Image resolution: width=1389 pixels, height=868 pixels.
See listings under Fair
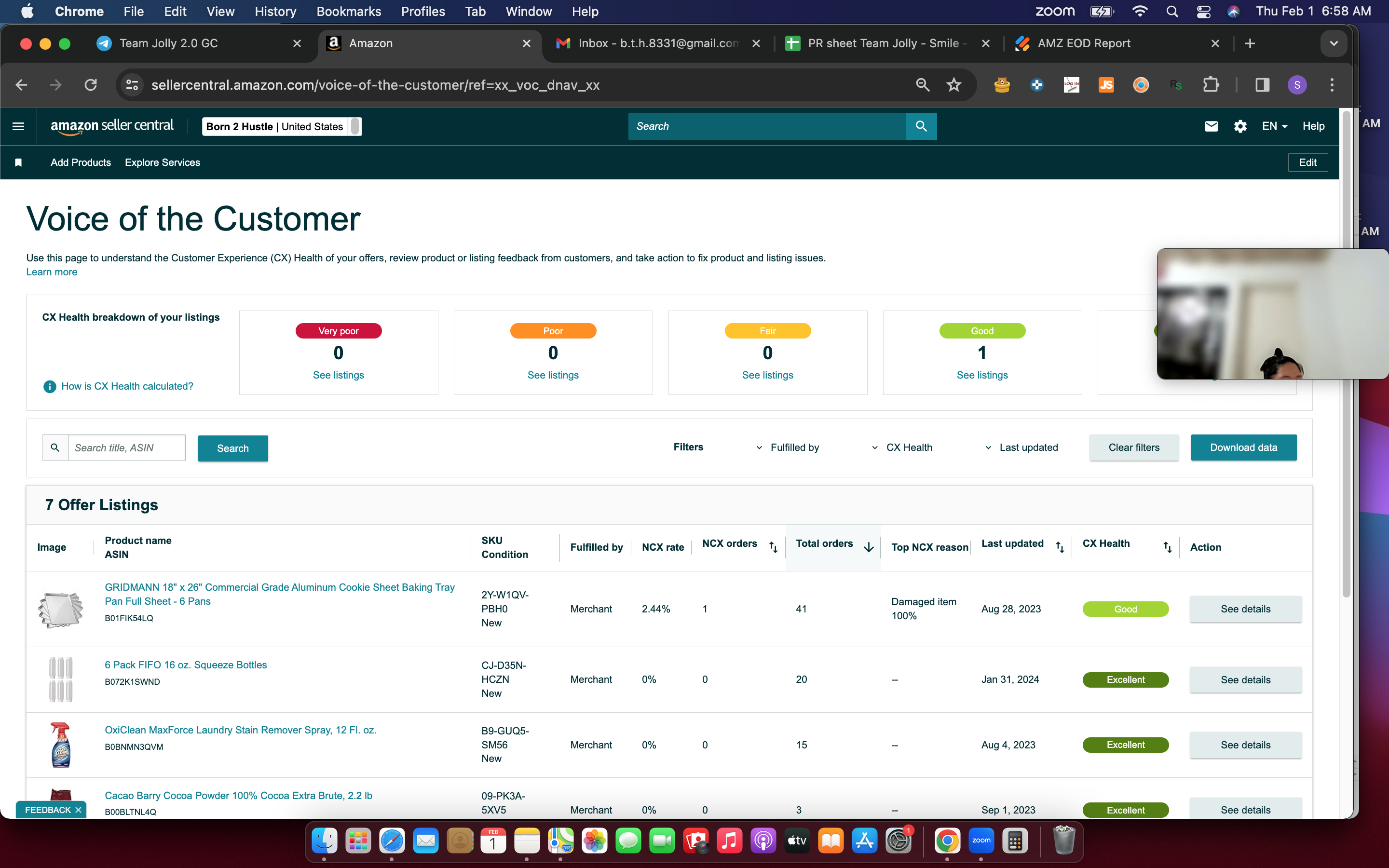pos(768,375)
